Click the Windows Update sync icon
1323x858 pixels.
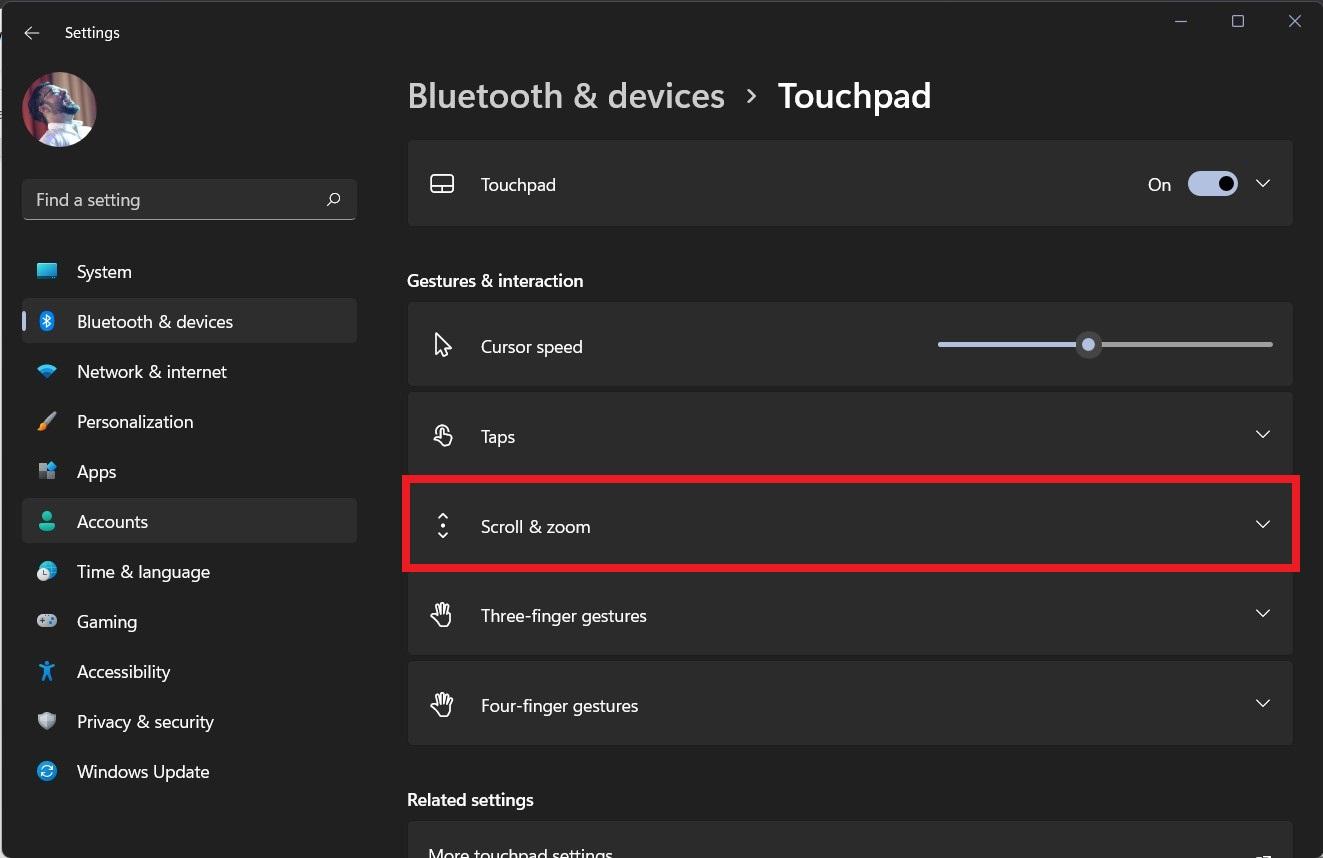point(47,772)
